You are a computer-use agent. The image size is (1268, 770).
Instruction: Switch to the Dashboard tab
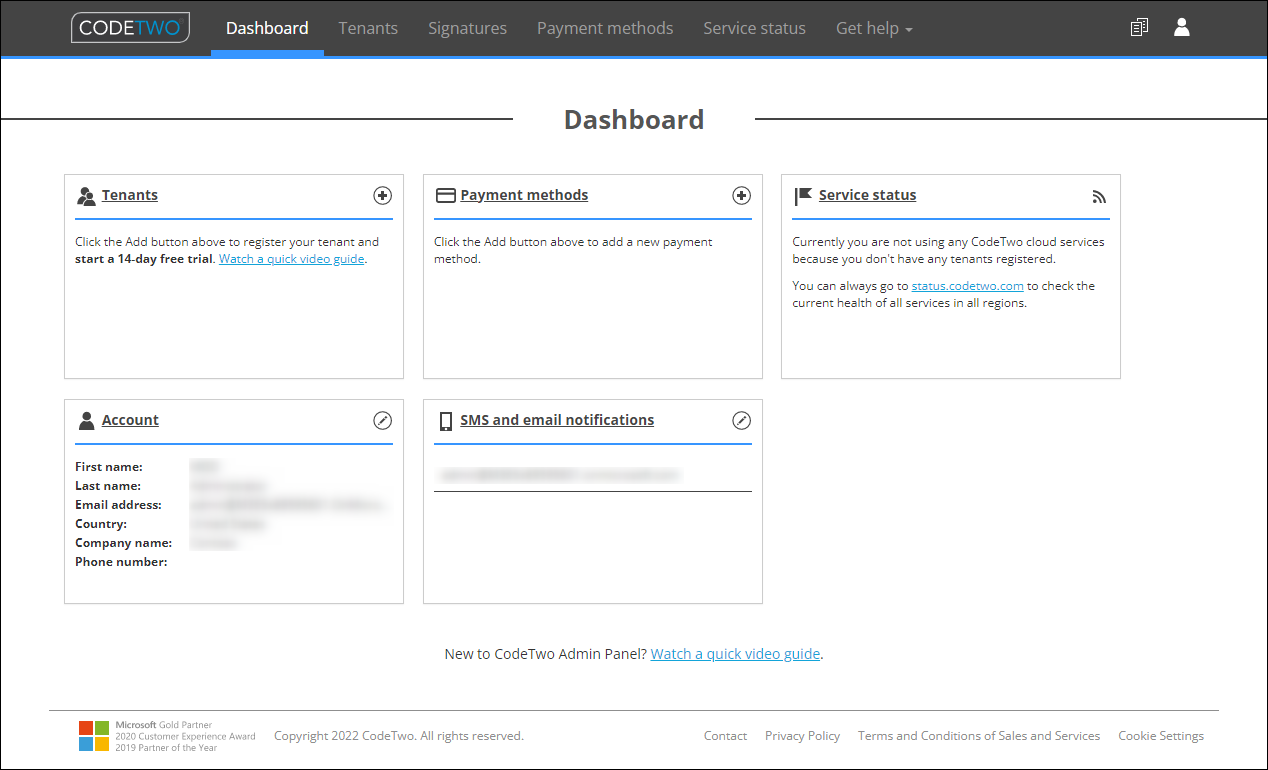tap(267, 28)
